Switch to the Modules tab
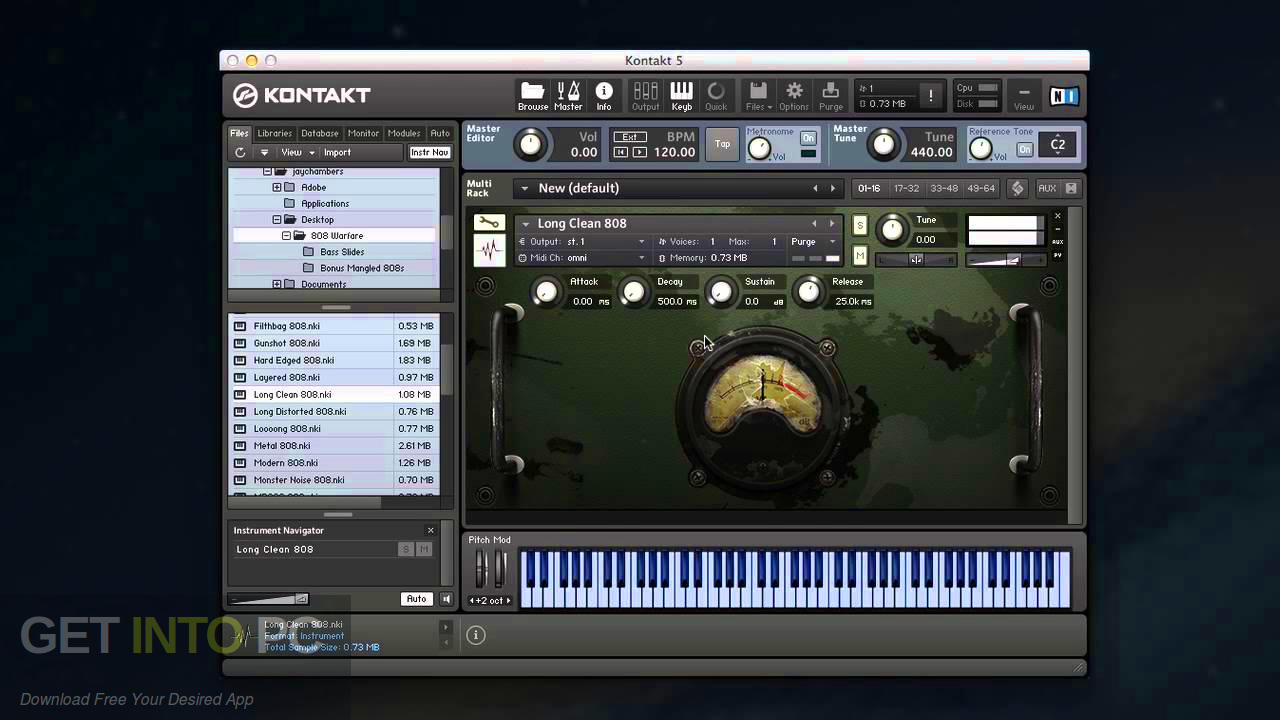Screen dimensions: 1280x720 click(x=404, y=133)
